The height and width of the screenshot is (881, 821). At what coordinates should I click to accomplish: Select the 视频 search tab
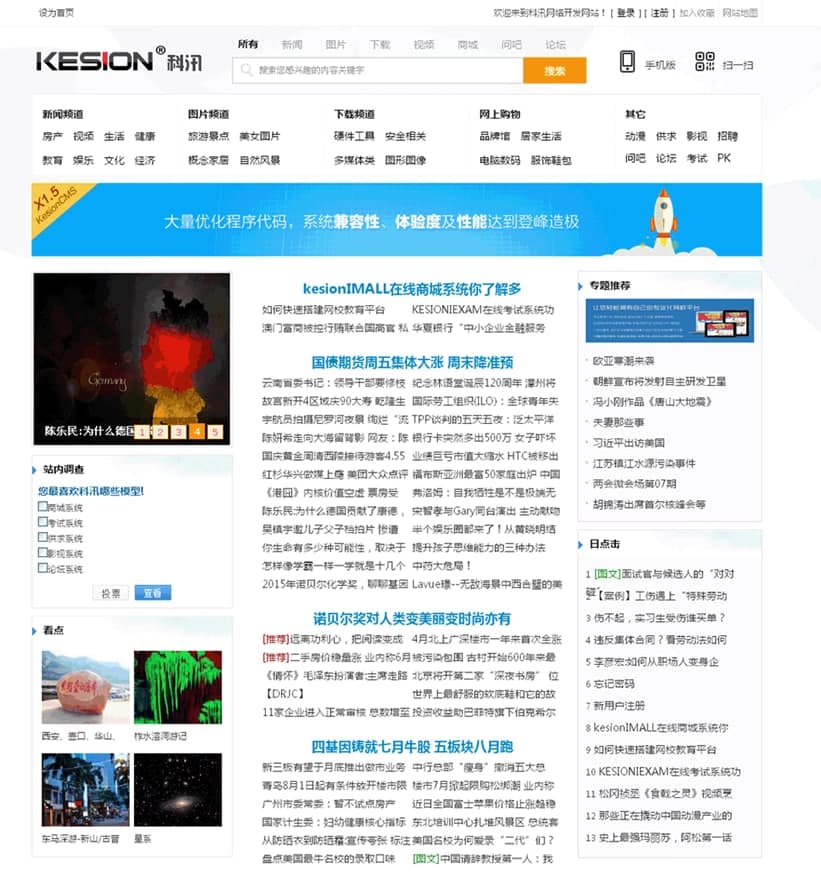point(424,44)
